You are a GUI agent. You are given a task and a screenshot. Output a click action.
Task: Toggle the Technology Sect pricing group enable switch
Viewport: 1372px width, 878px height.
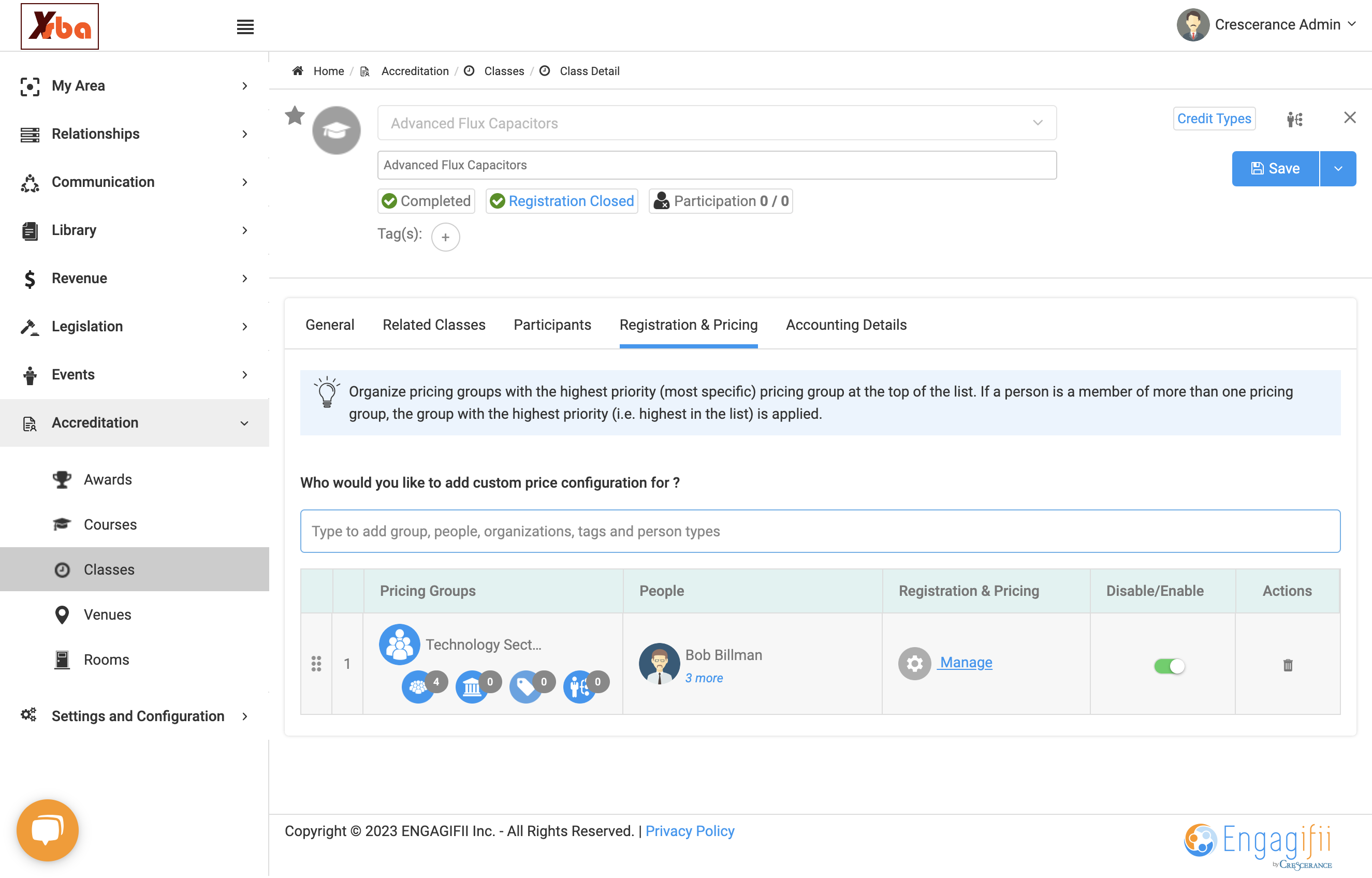coord(1169,666)
